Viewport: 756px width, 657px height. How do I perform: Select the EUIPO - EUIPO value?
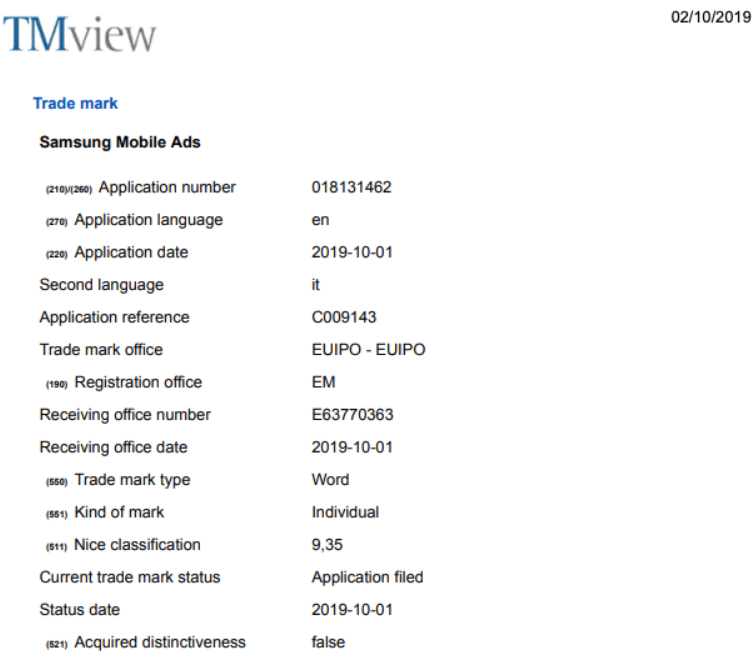[368, 349]
